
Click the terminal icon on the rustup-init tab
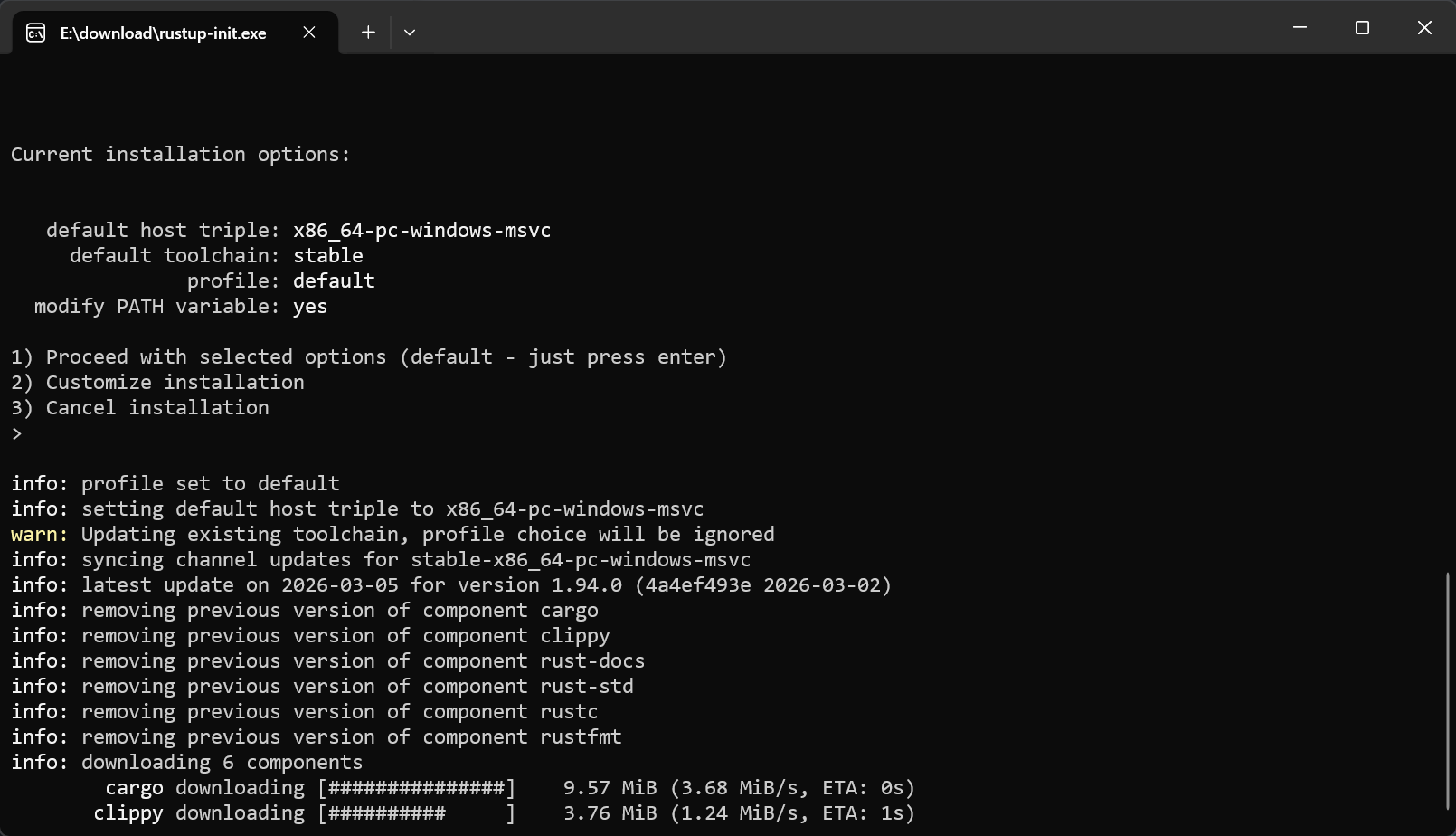[x=35, y=33]
